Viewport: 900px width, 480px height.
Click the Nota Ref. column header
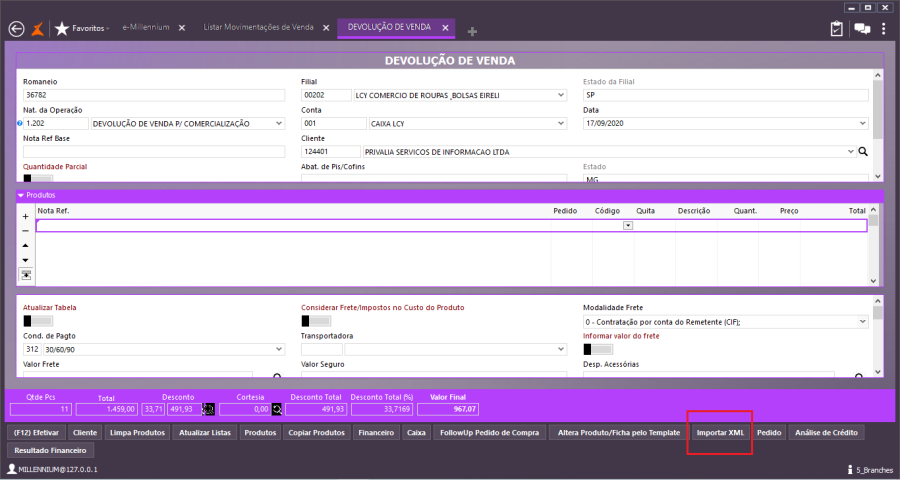coord(53,211)
